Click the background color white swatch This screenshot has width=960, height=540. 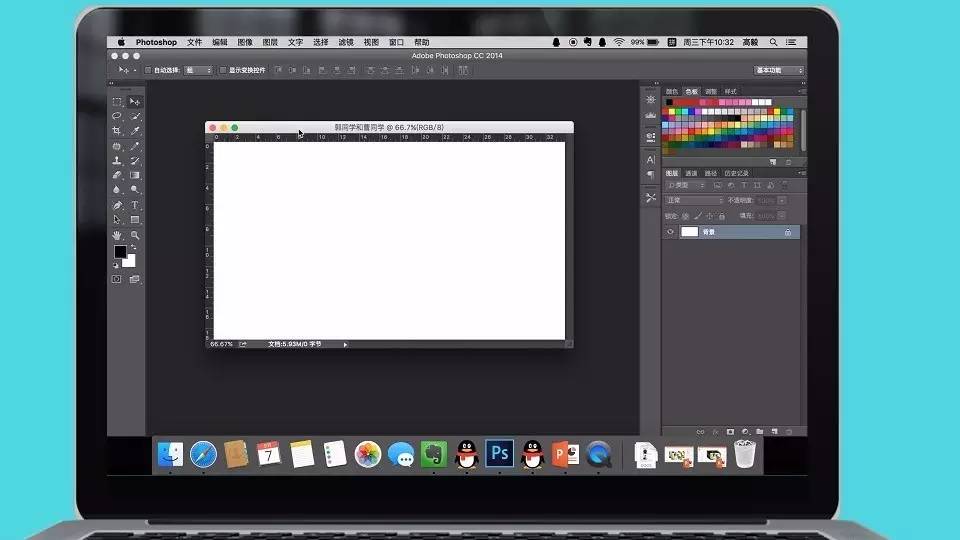[130, 263]
